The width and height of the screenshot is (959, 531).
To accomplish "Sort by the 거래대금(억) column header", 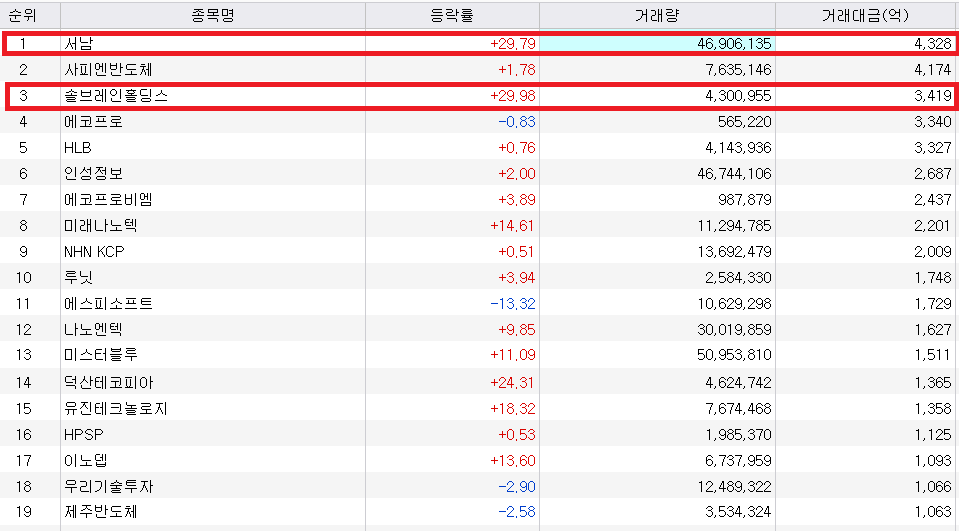I will pos(866,15).
